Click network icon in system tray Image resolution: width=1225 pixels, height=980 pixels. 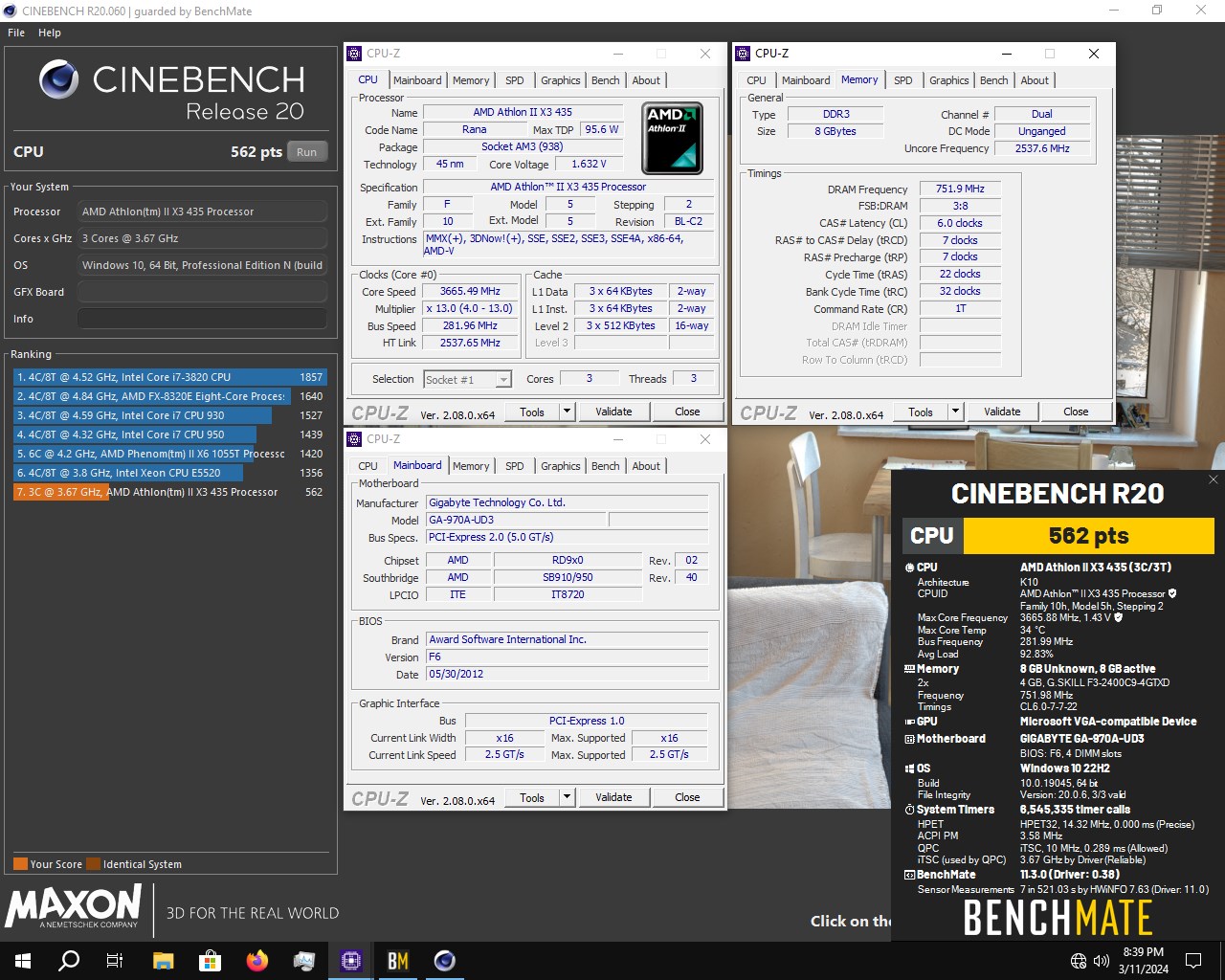1079,961
